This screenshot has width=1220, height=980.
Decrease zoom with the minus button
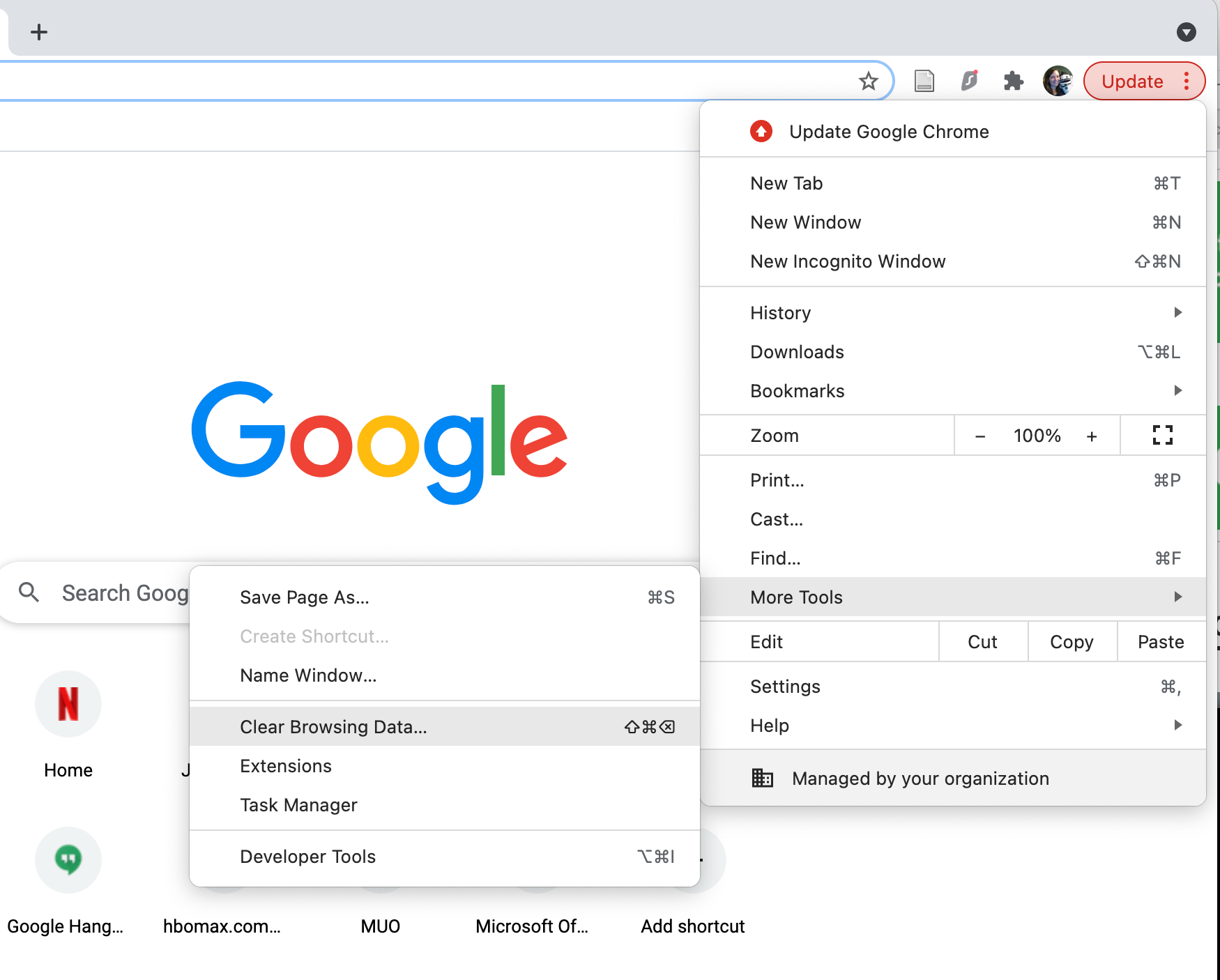coord(980,436)
